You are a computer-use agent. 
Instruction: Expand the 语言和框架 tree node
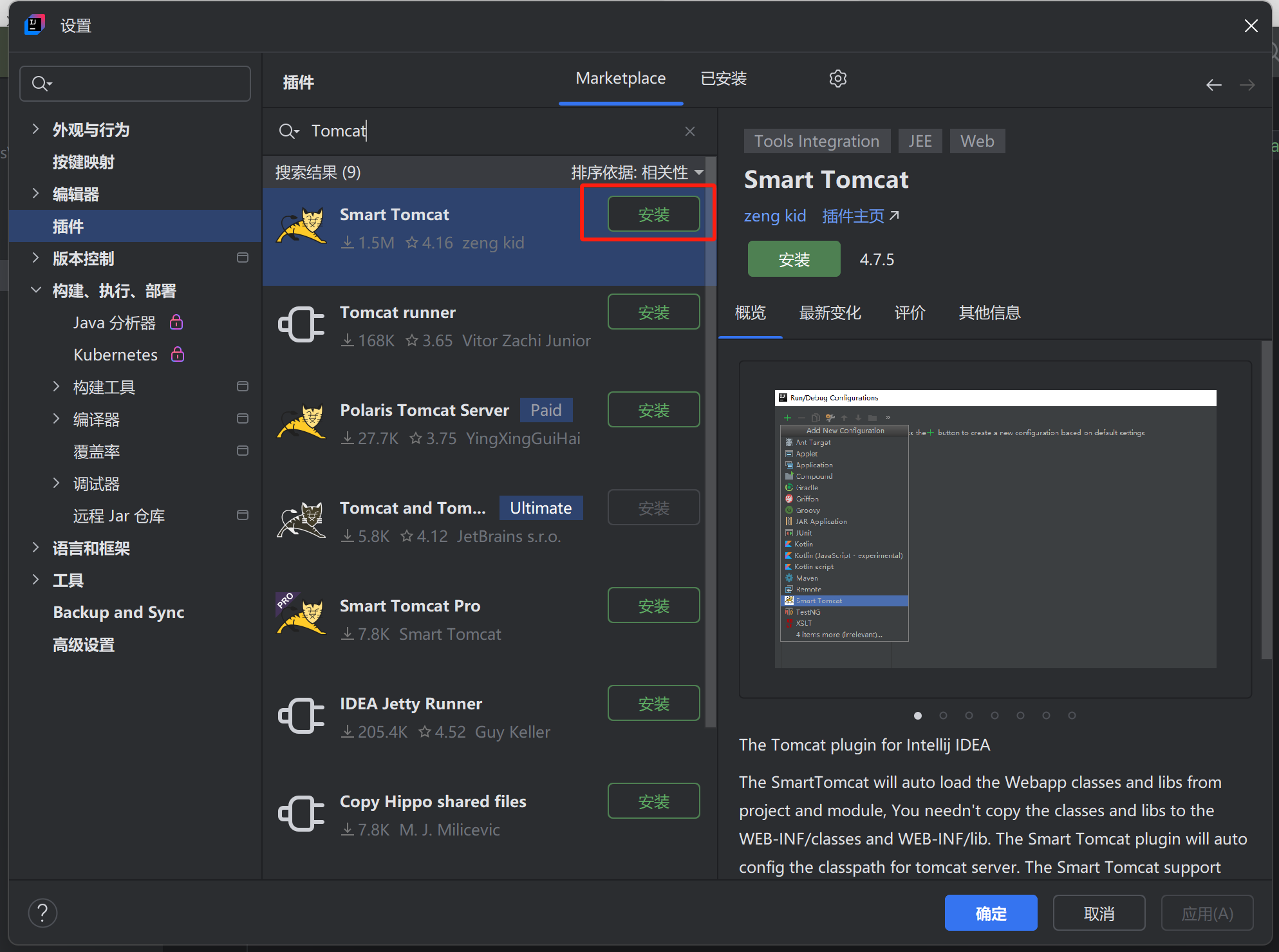point(36,547)
